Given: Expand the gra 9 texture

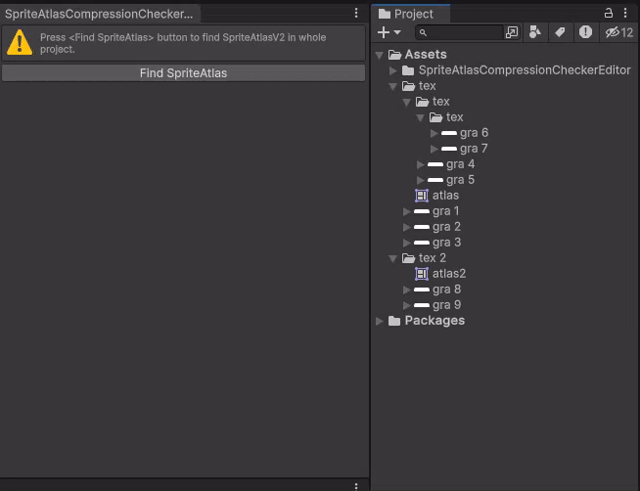Looking at the screenshot, I should tap(407, 305).
